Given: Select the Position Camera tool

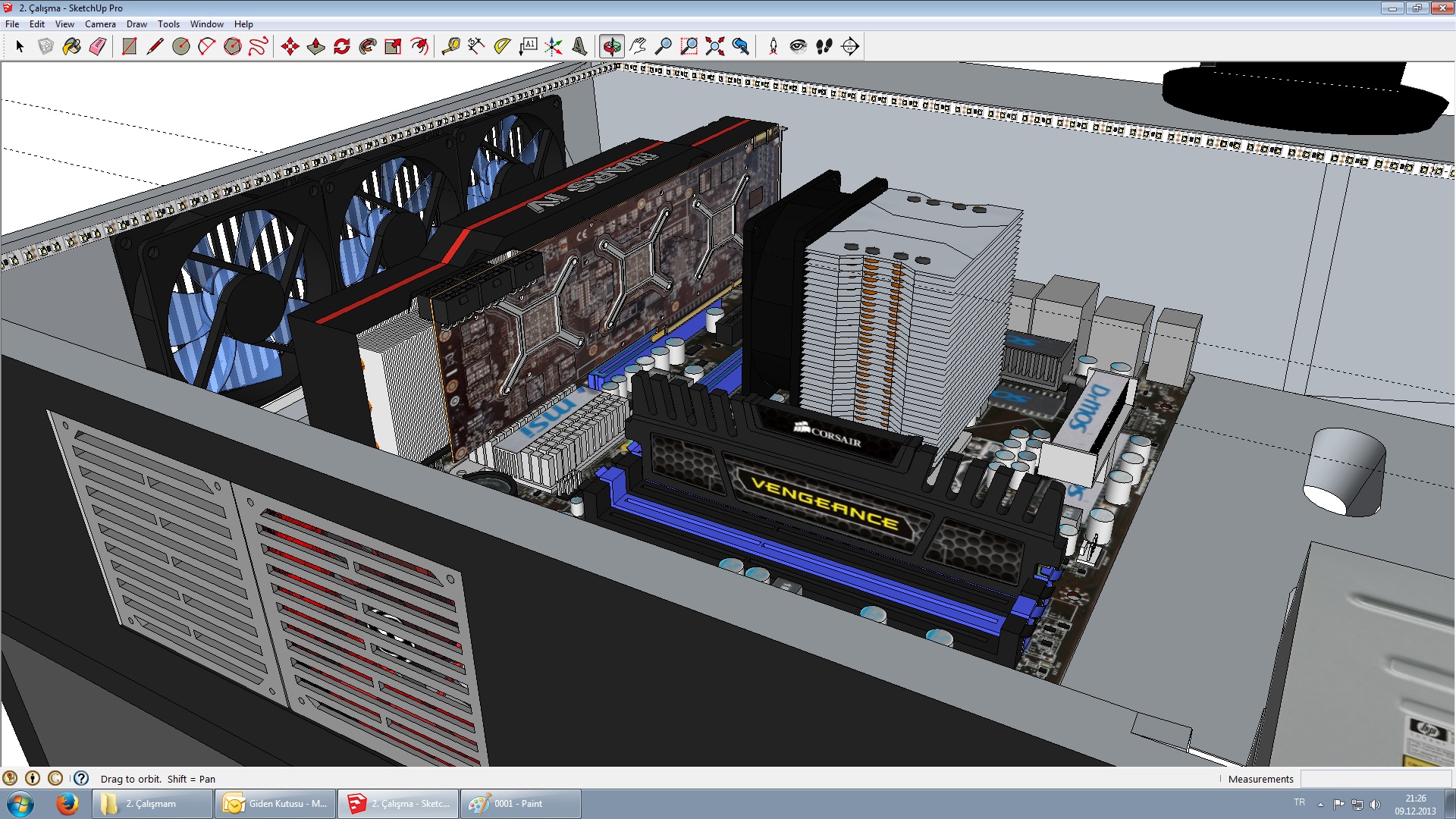Looking at the screenshot, I should [773, 46].
